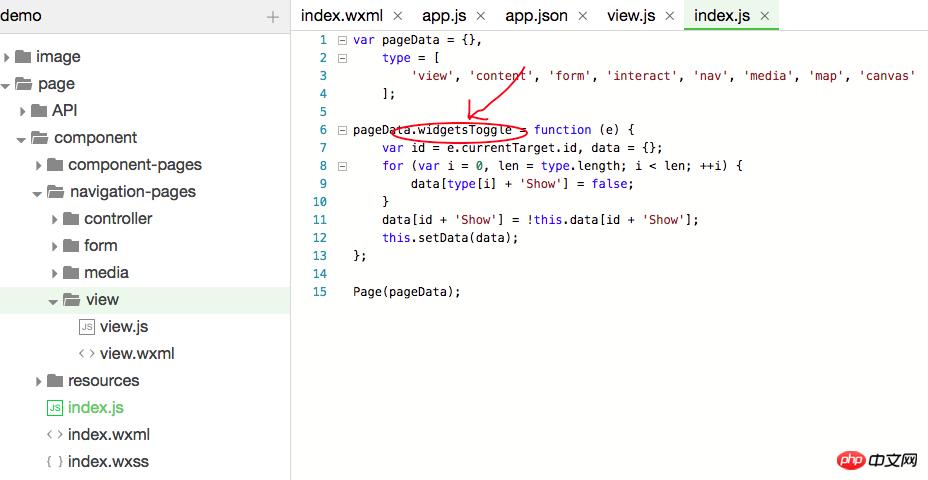Switch to the app.json tab

coord(536,16)
